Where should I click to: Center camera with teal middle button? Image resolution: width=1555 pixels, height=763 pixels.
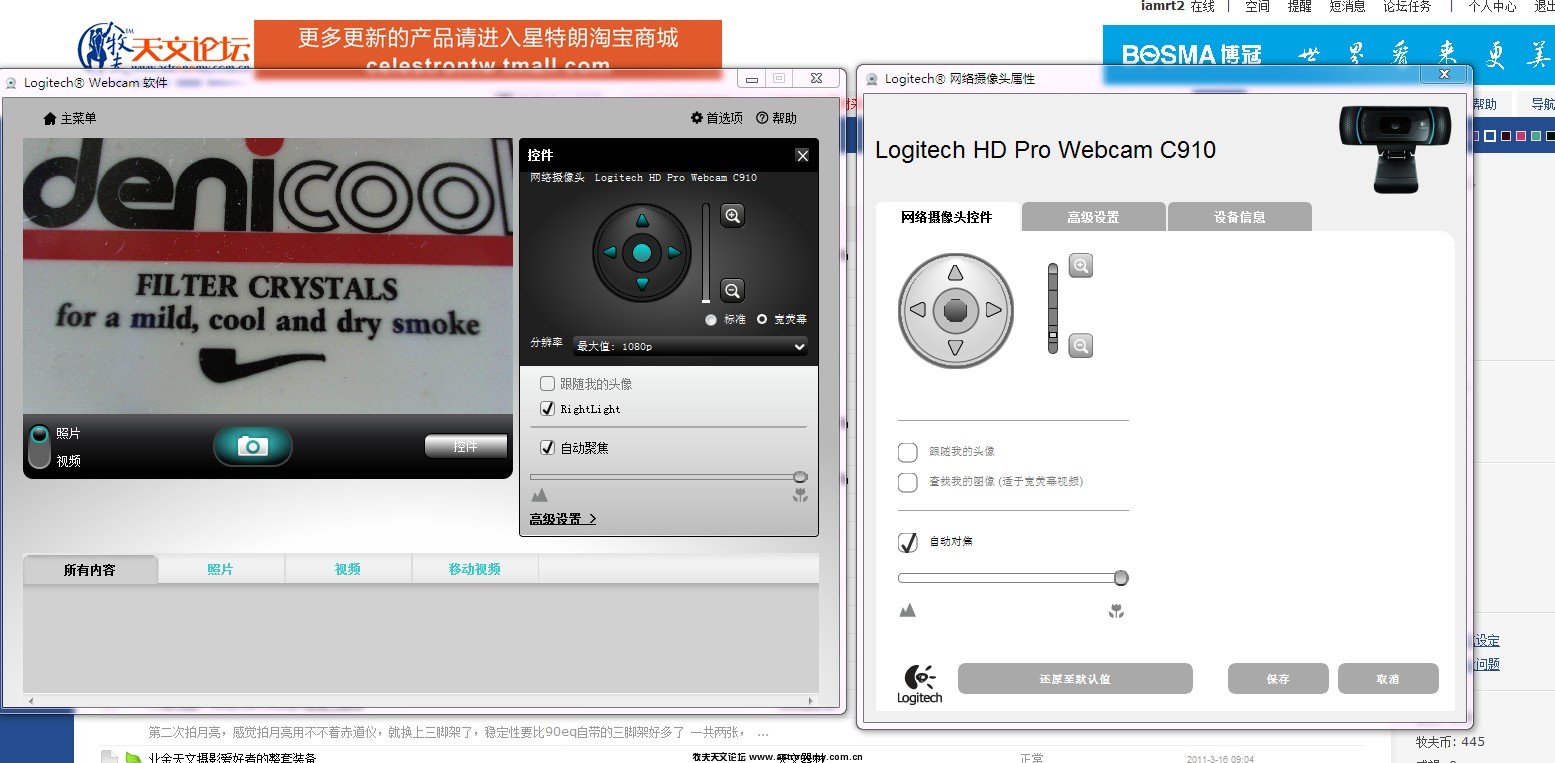tap(642, 253)
